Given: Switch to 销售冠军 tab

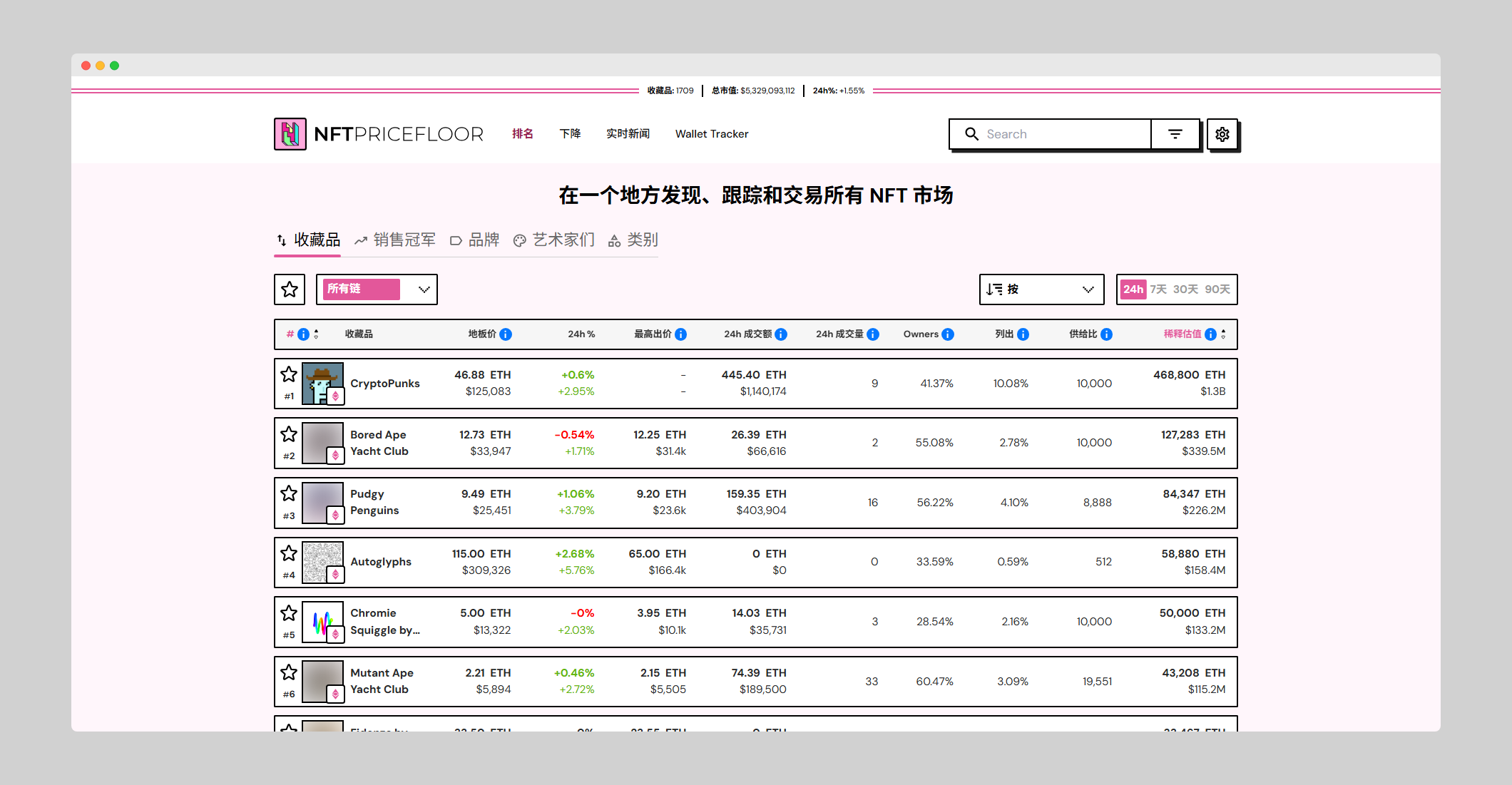Looking at the screenshot, I should click(395, 240).
